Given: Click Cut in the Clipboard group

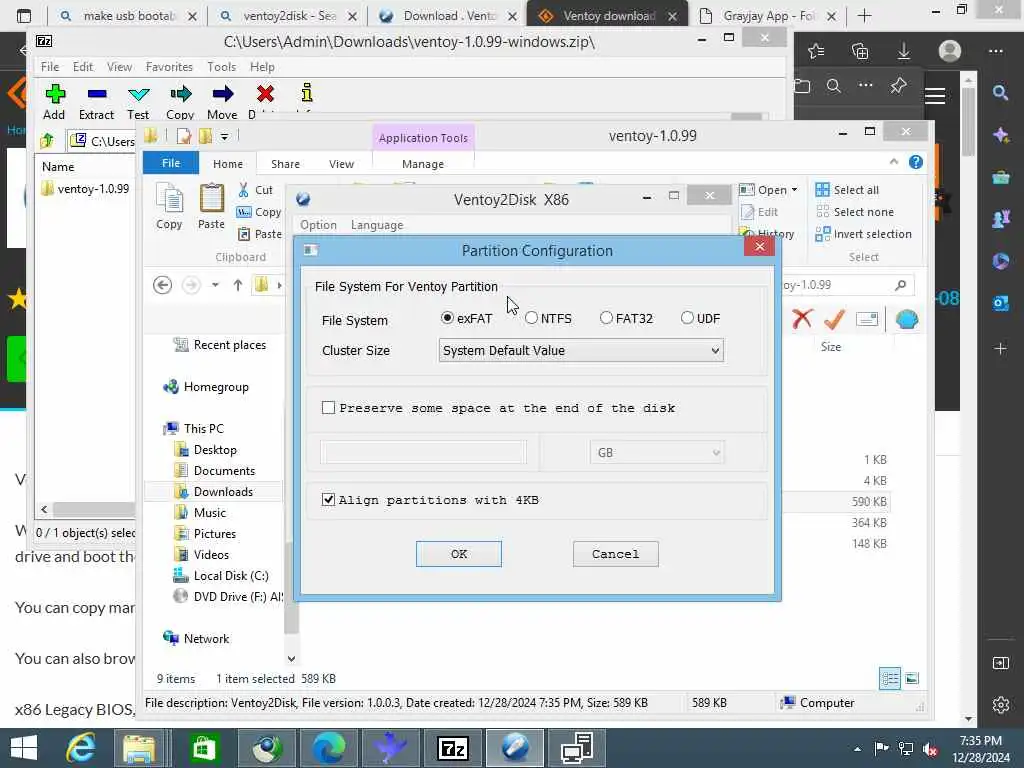Looking at the screenshot, I should click(256, 190).
